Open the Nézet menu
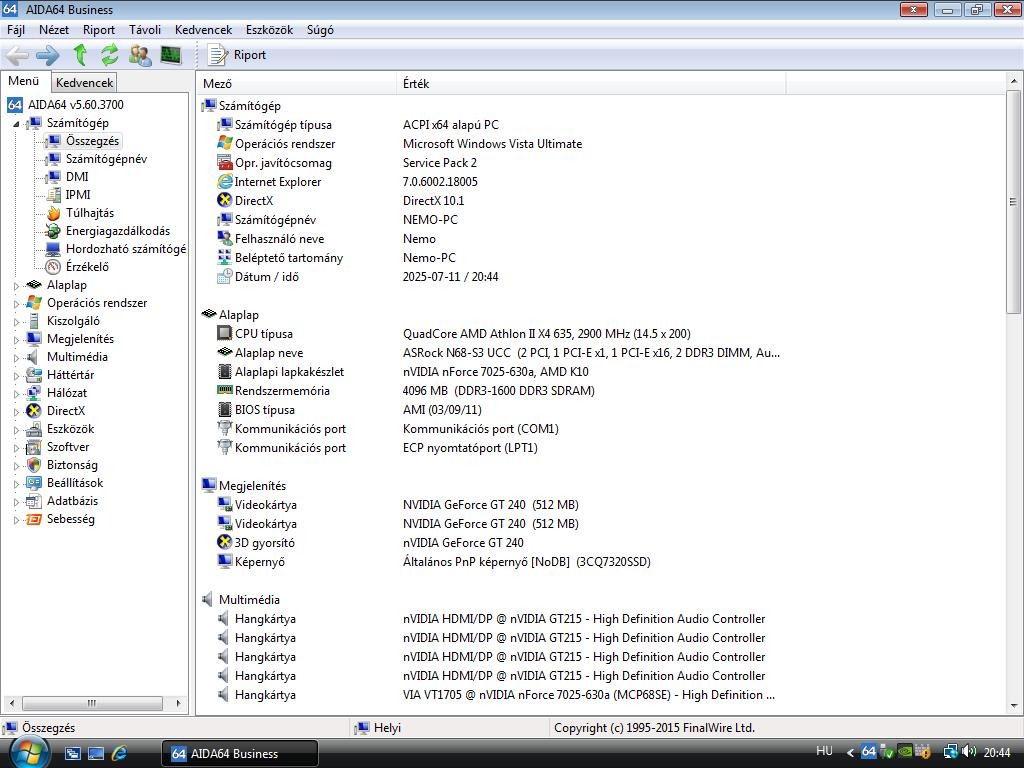 tap(54, 30)
